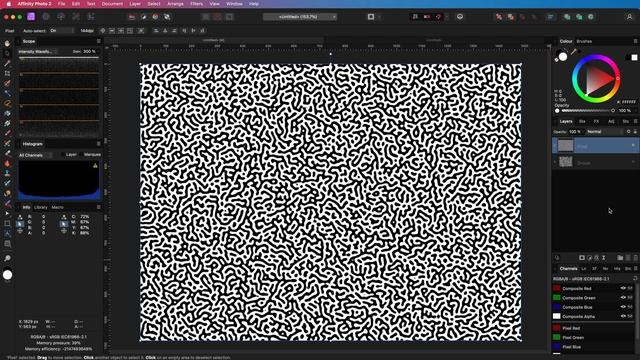Click the Layers panel gear icon
Image resolution: width=640 pixels, height=360 pixels.
click(629, 131)
